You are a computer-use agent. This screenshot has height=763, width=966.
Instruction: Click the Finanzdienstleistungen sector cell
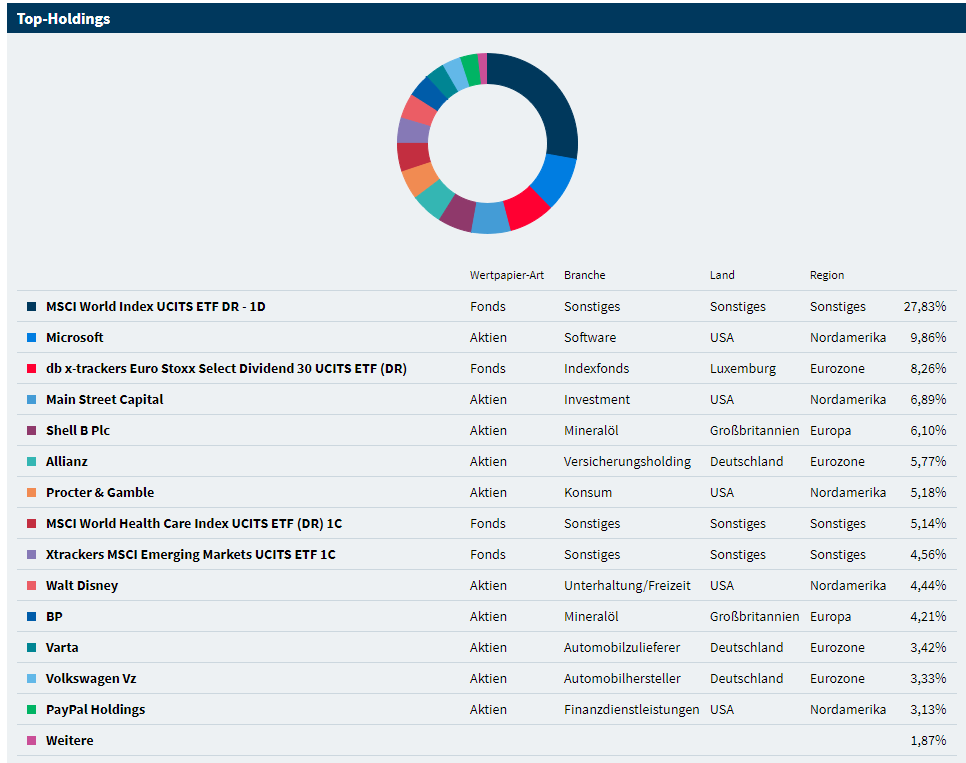(631, 709)
